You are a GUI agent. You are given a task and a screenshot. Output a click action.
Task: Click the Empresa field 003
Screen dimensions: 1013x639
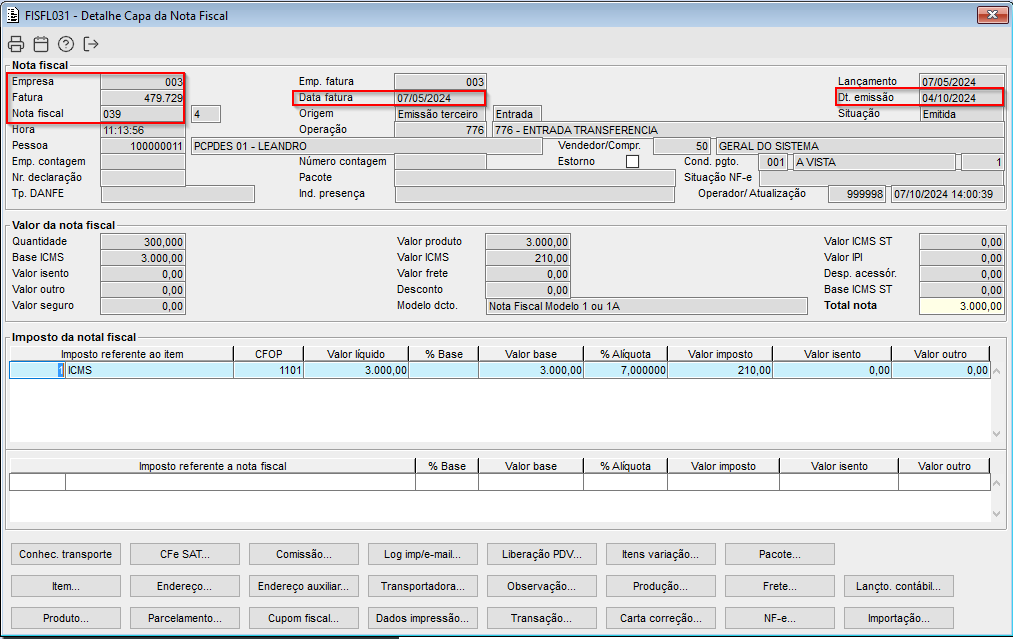[143, 82]
